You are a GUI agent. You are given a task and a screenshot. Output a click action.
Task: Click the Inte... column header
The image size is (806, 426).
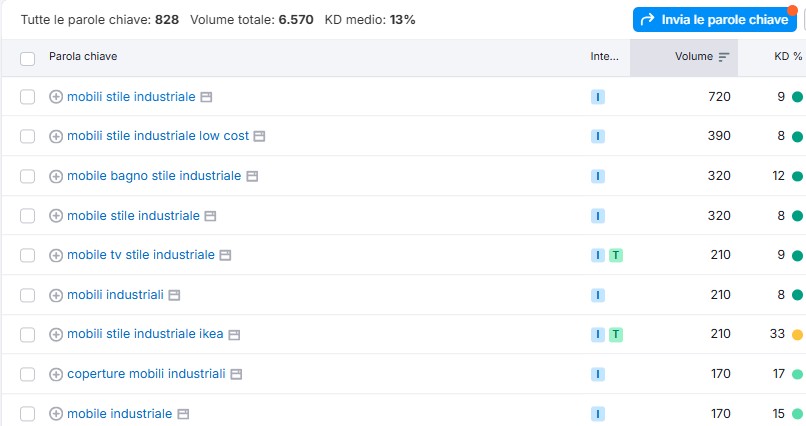pos(604,57)
